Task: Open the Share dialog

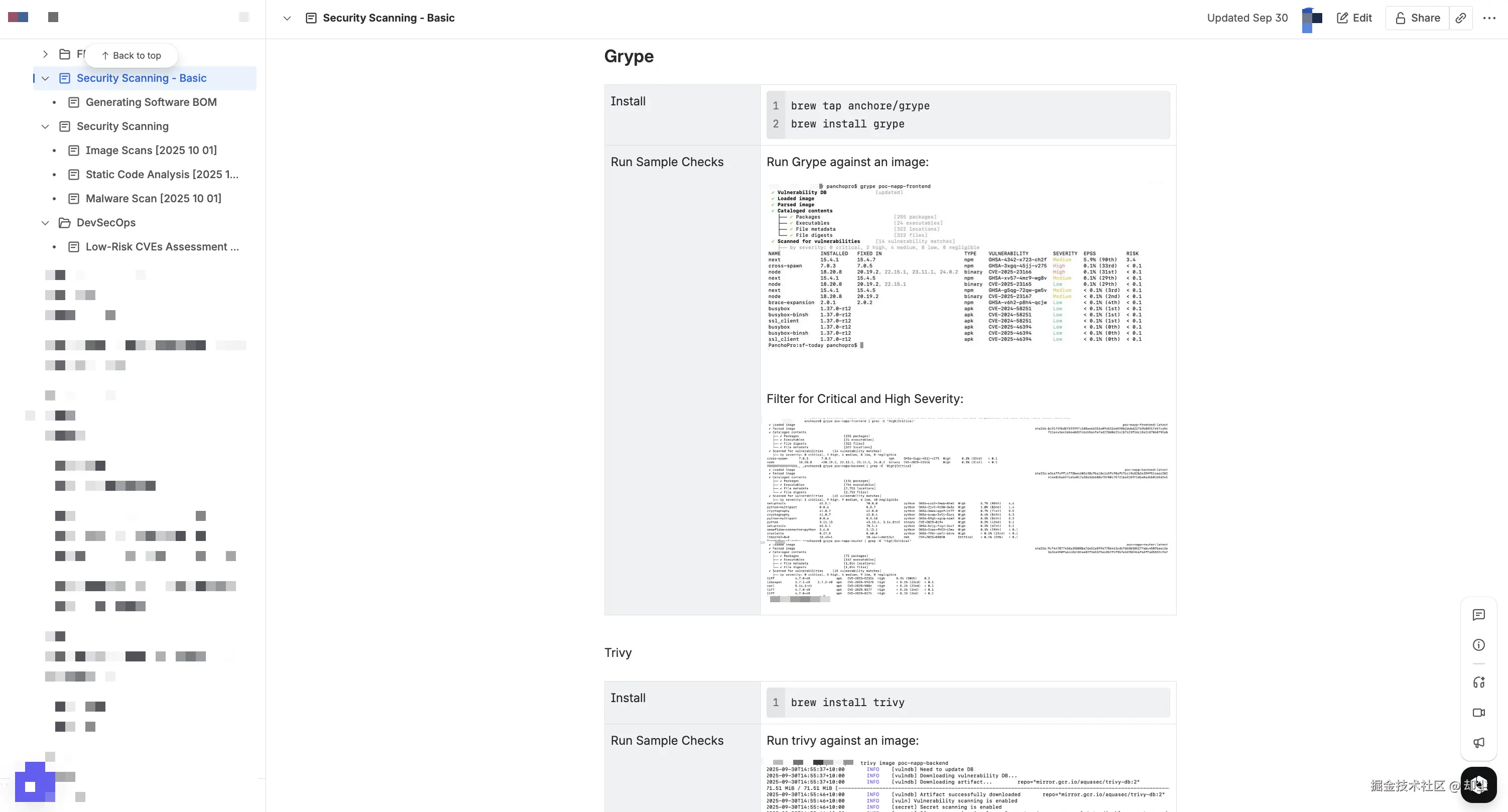Action: pyautogui.click(x=1417, y=18)
